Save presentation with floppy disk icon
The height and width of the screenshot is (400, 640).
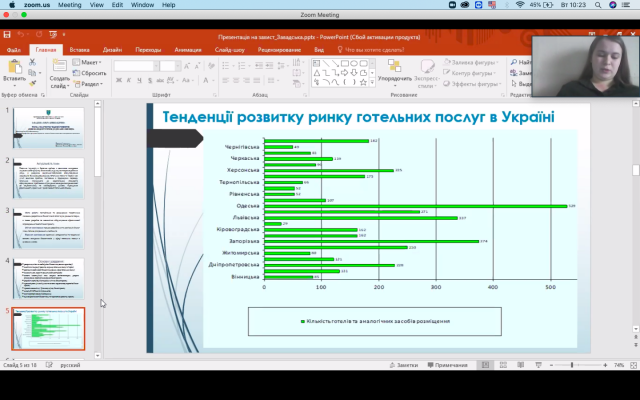pyautogui.click(x=7, y=35)
